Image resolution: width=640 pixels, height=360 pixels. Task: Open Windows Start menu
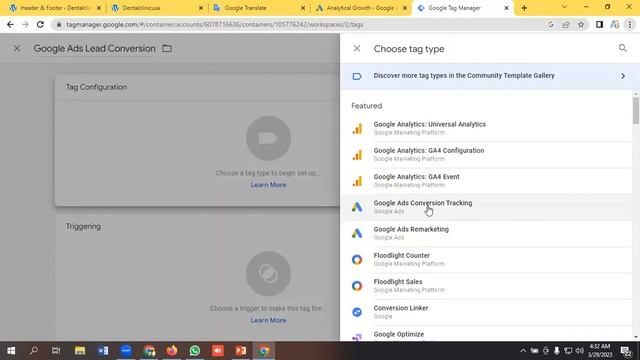(x=11, y=351)
